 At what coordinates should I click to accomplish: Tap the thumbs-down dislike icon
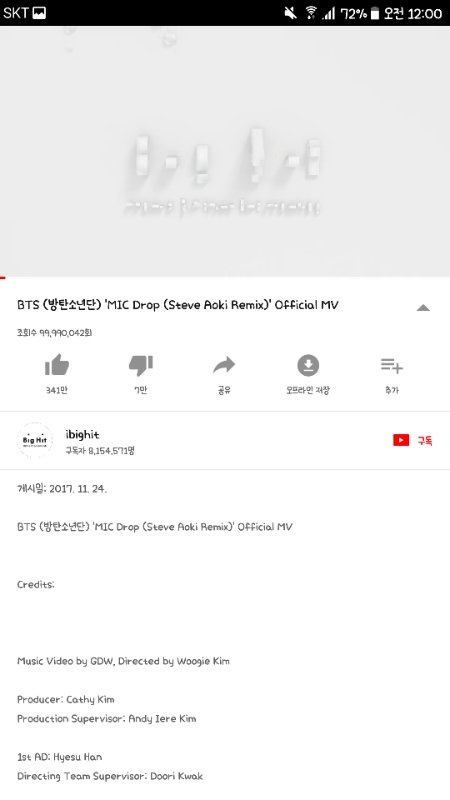coord(140,365)
